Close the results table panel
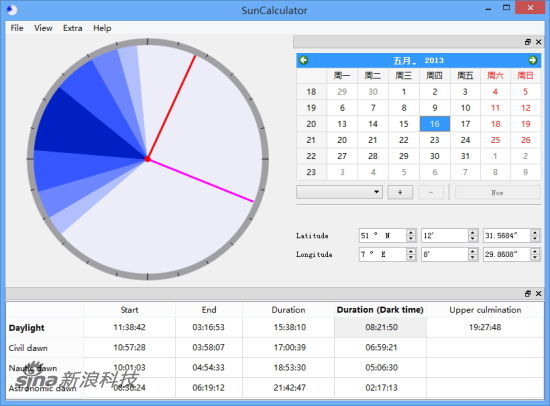550x406 pixels. pyautogui.click(x=539, y=294)
